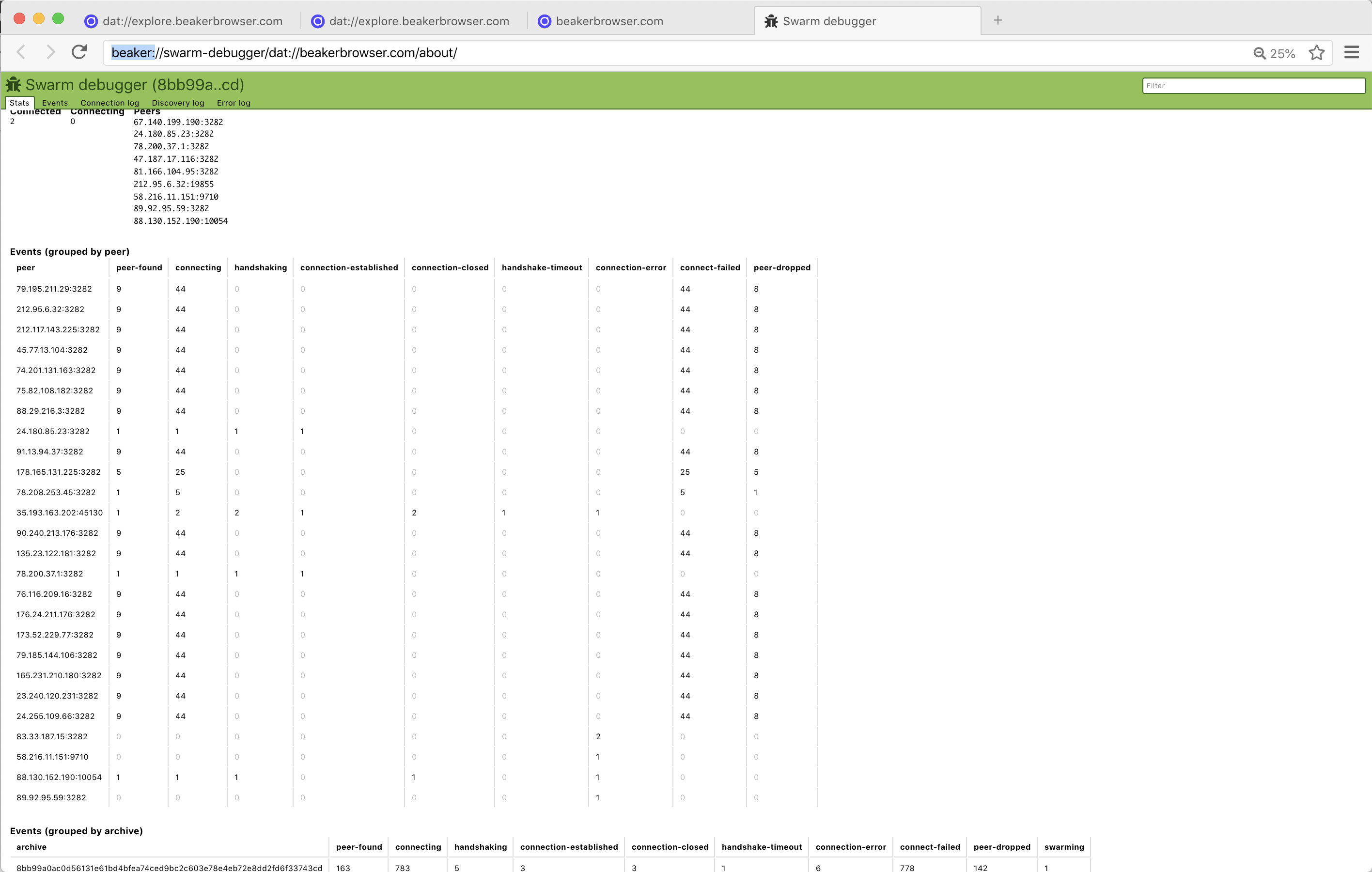This screenshot has height=872, width=1372.
Task: Open the Discovery log tab
Action: coord(178,103)
